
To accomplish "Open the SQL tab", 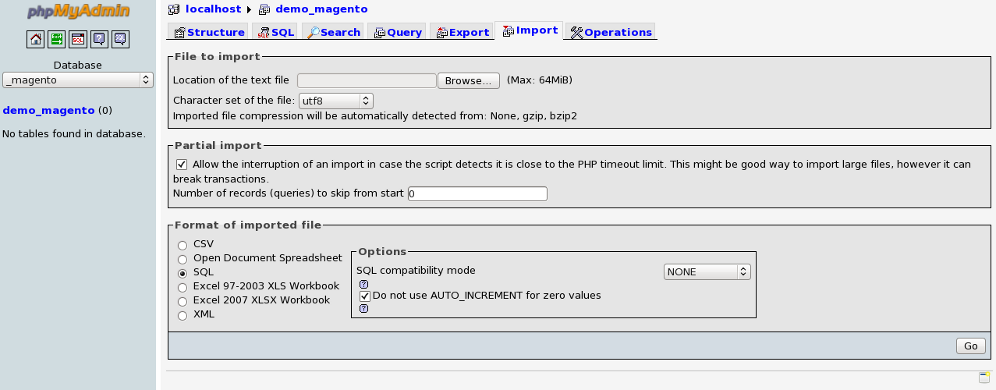I will tap(276, 32).
